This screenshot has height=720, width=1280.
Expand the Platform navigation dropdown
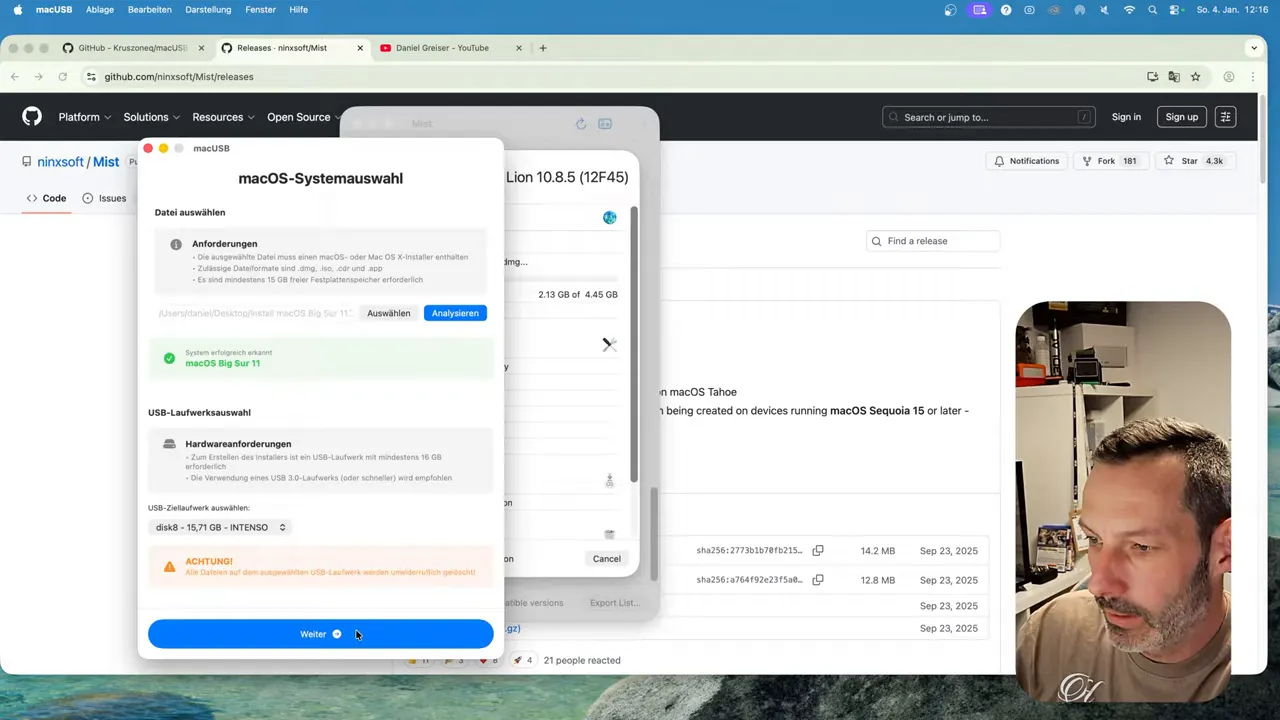point(84,117)
